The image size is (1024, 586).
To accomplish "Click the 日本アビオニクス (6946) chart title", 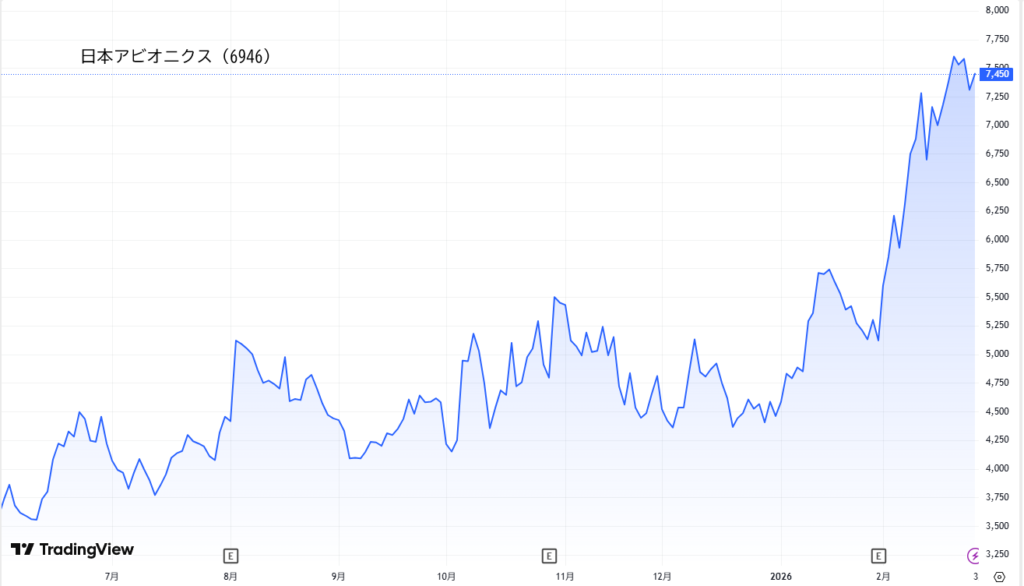I will point(176,57).
